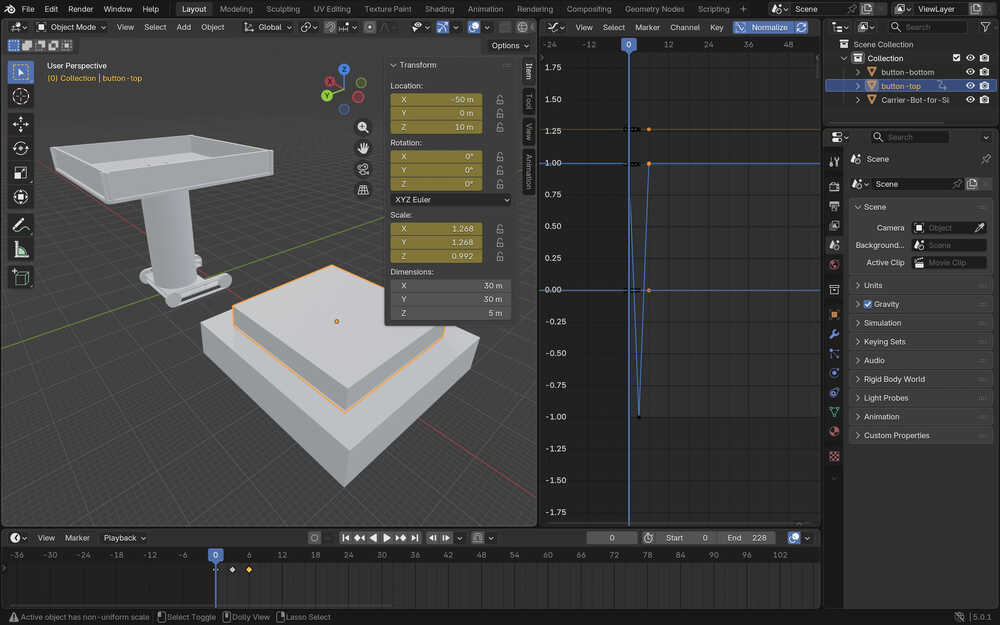This screenshot has width=1000, height=625.
Task: Activate the Rotate tool
Action: [20, 148]
